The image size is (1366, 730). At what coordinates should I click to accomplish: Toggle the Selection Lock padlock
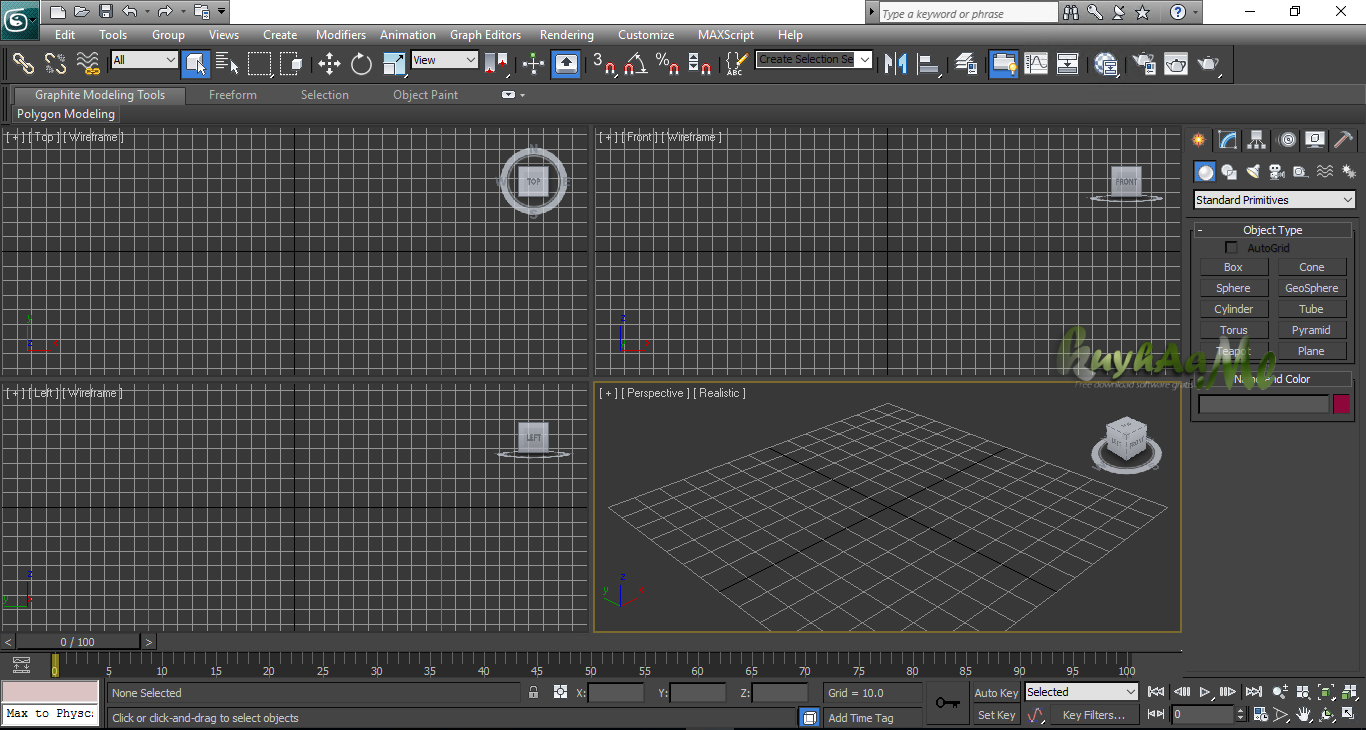pos(533,692)
